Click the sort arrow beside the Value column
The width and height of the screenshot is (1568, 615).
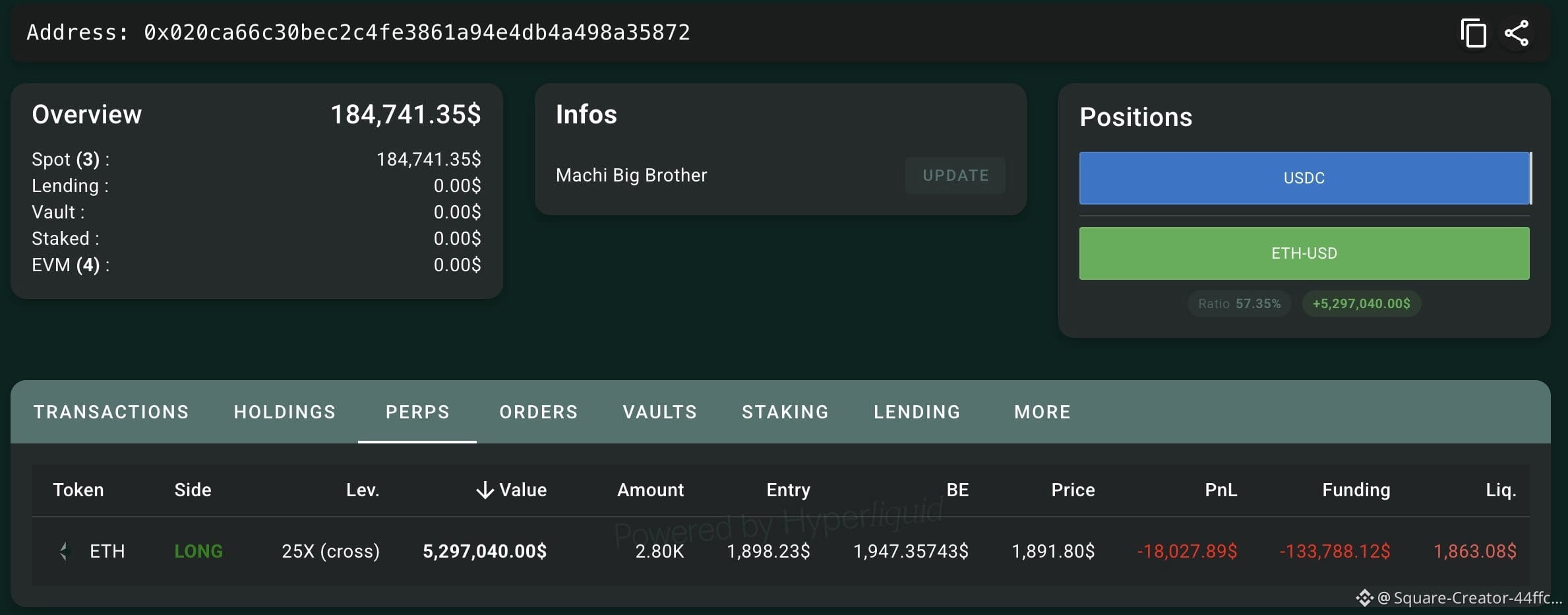(485, 490)
